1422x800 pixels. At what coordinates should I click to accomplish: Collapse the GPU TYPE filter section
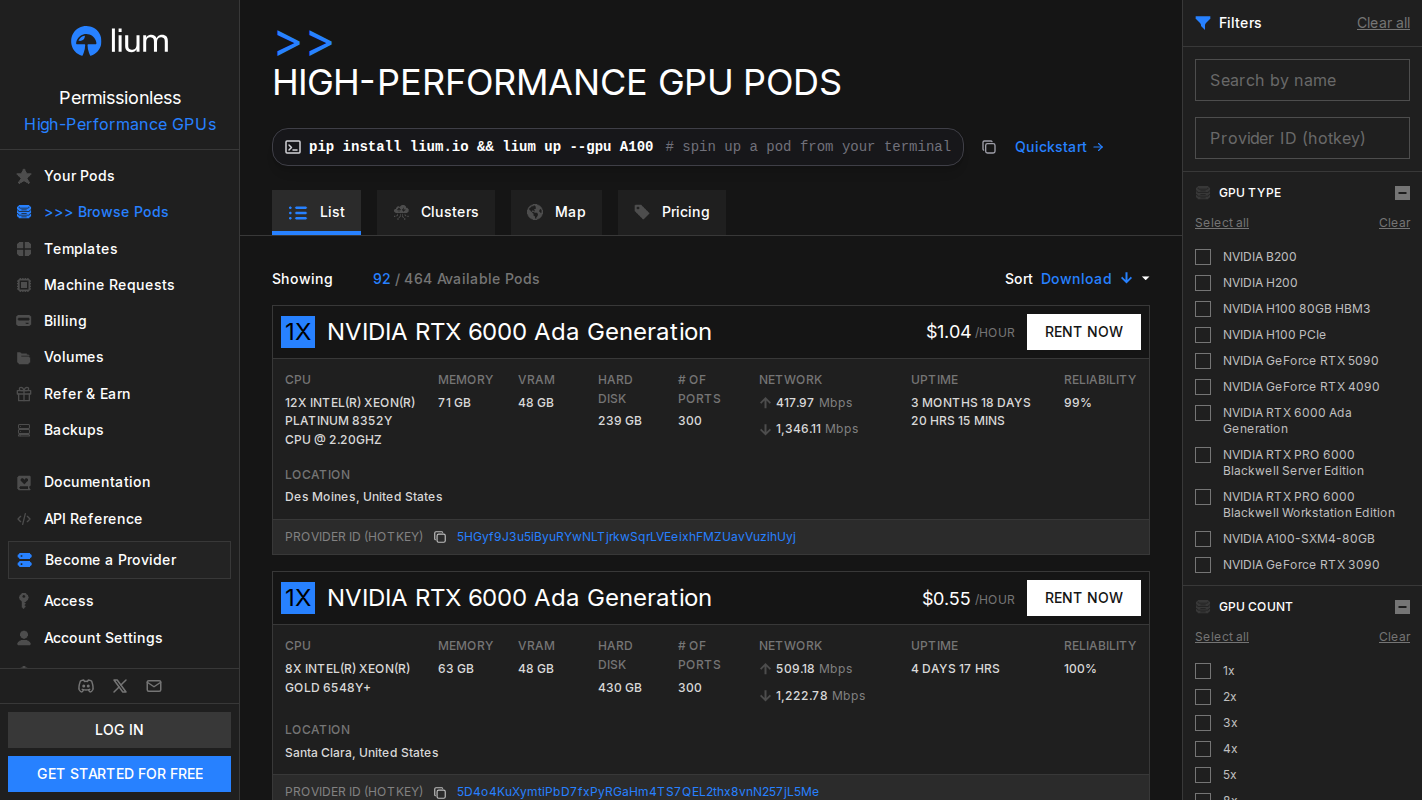point(1402,193)
